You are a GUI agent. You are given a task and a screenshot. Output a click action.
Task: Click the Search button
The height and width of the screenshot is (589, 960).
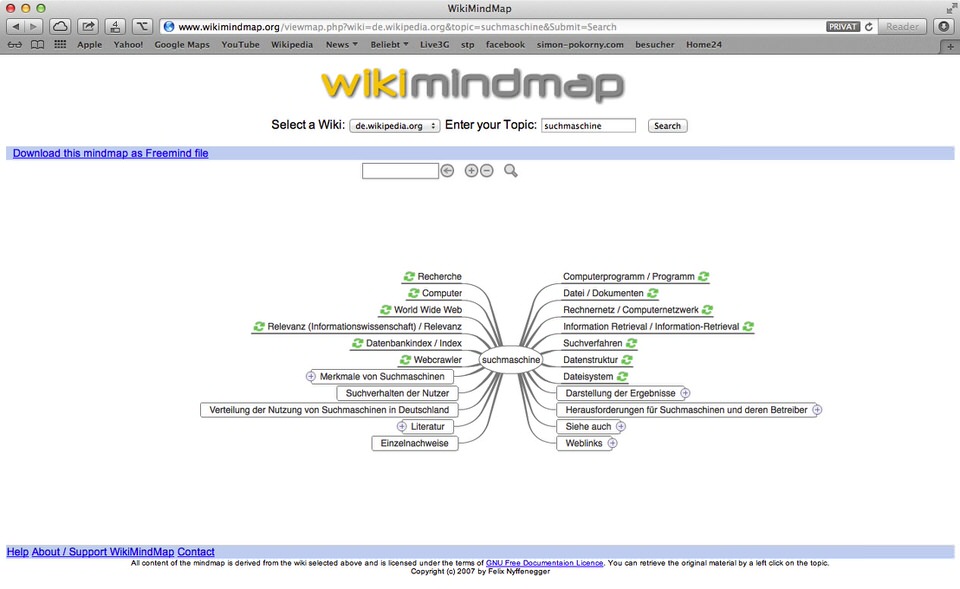coord(667,126)
